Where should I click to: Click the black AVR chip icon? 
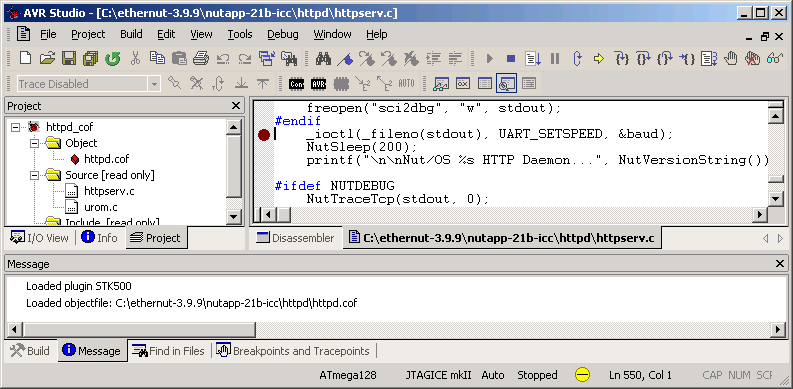click(319, 83)
